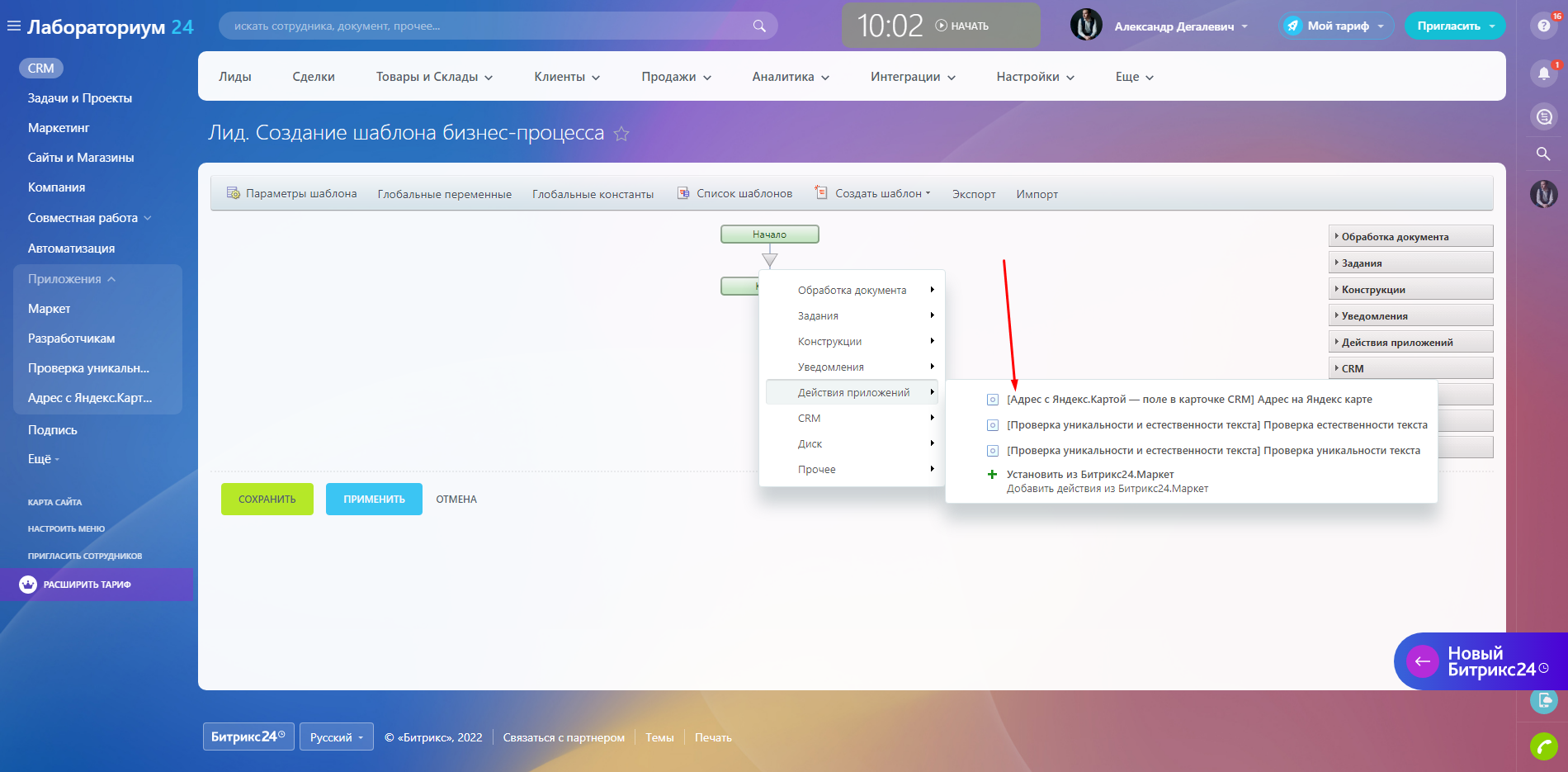This screenshot has height=772, width=1568.
Task: Select the Начало block in designer
Action: click(x=770, y=234)
